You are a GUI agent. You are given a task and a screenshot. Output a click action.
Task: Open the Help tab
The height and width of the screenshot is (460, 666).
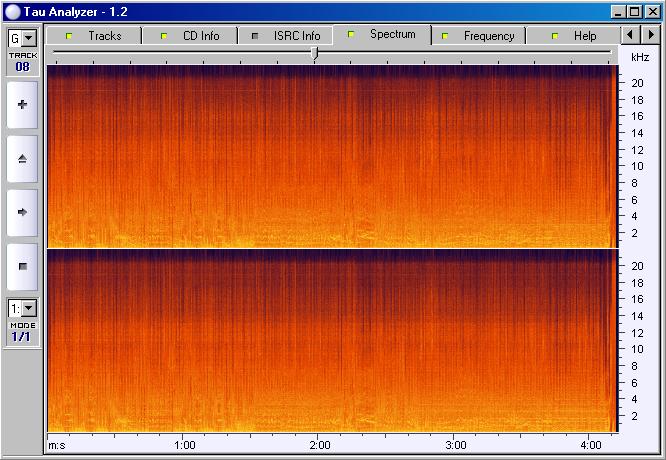(574, 36)
